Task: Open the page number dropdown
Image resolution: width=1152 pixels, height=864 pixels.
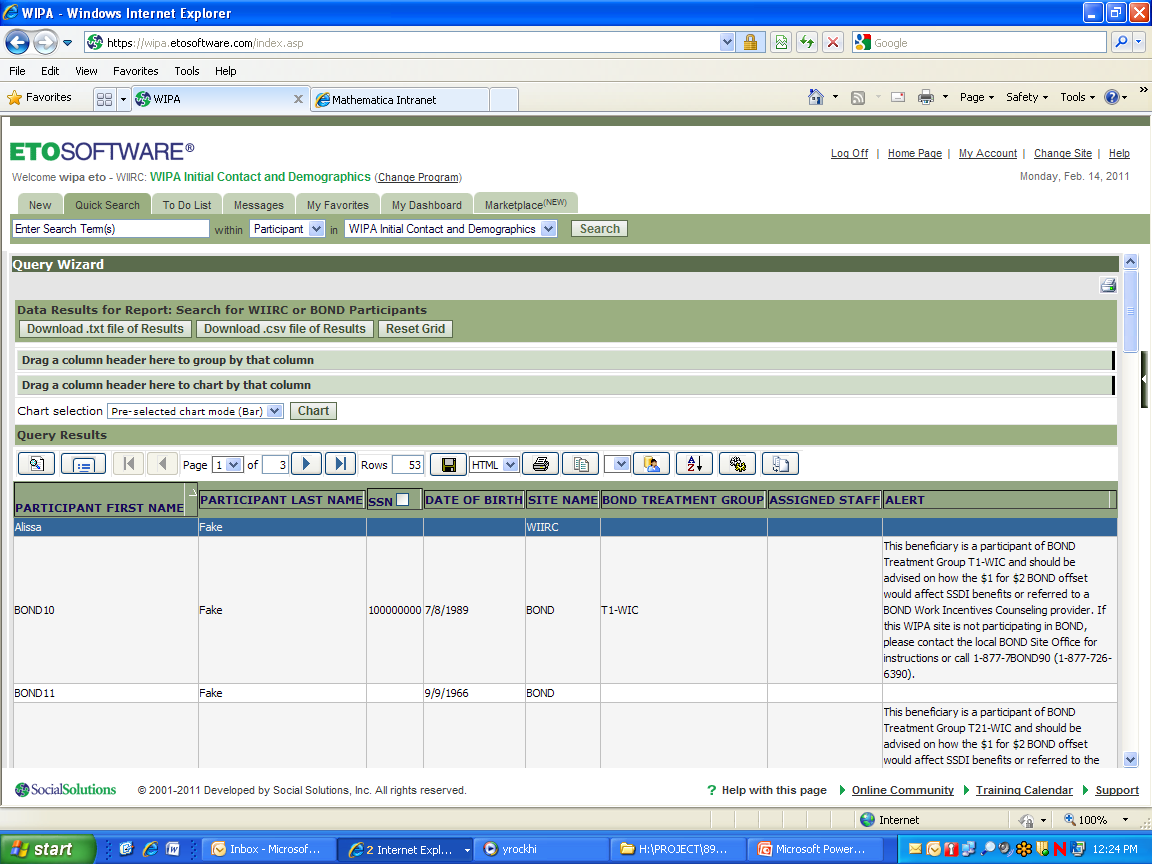Action: click(x=227, y=465)
